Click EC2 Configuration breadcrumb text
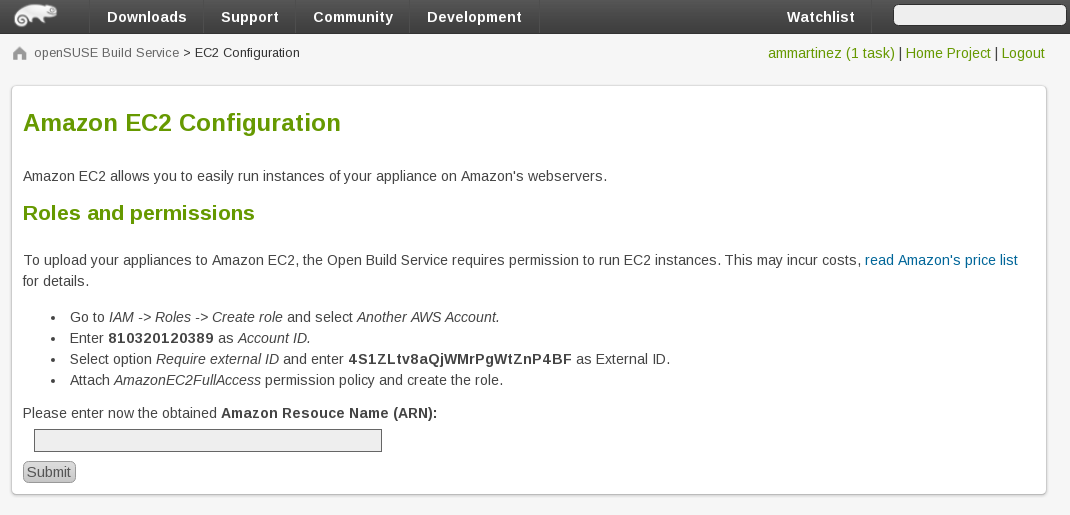Image resolution: width=1070 pixels, height=515 pixels. [x=247, y=53]
